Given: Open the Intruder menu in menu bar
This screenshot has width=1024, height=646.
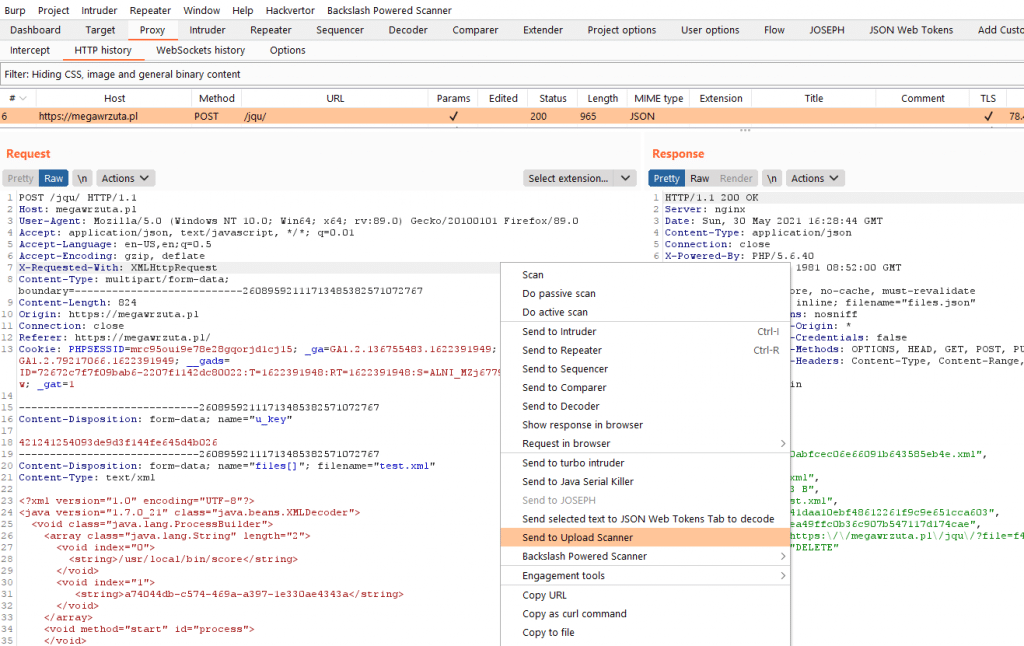Looking at the screenshot, I should [99, 10].
